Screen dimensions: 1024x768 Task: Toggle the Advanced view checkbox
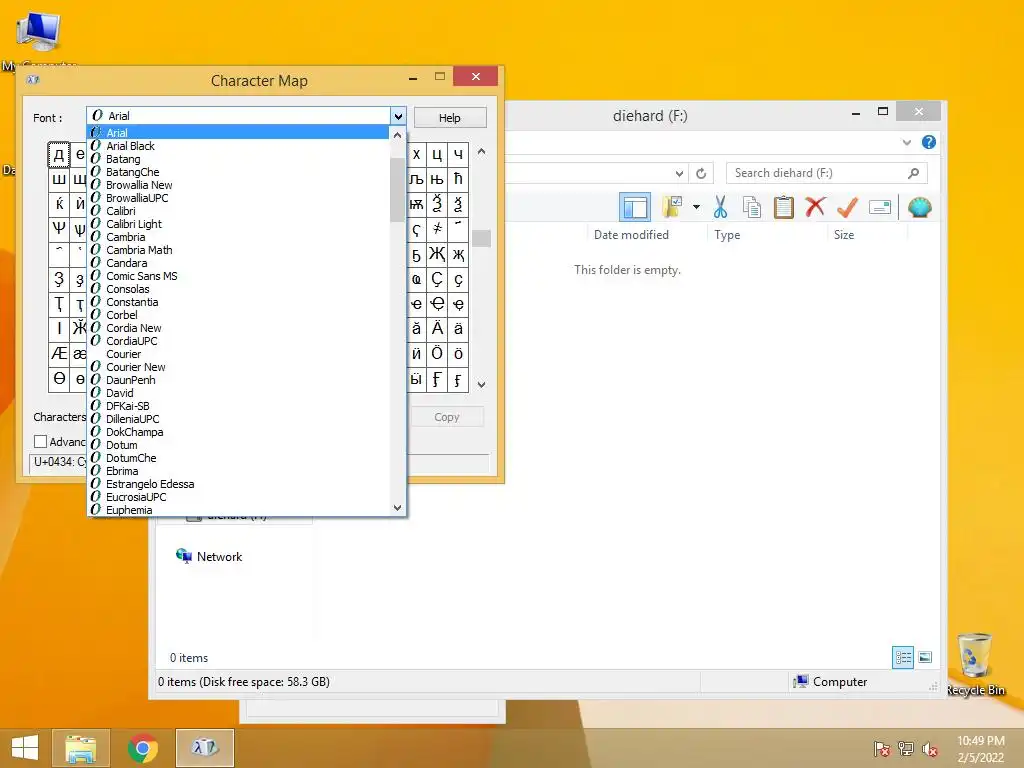(40, 441)
